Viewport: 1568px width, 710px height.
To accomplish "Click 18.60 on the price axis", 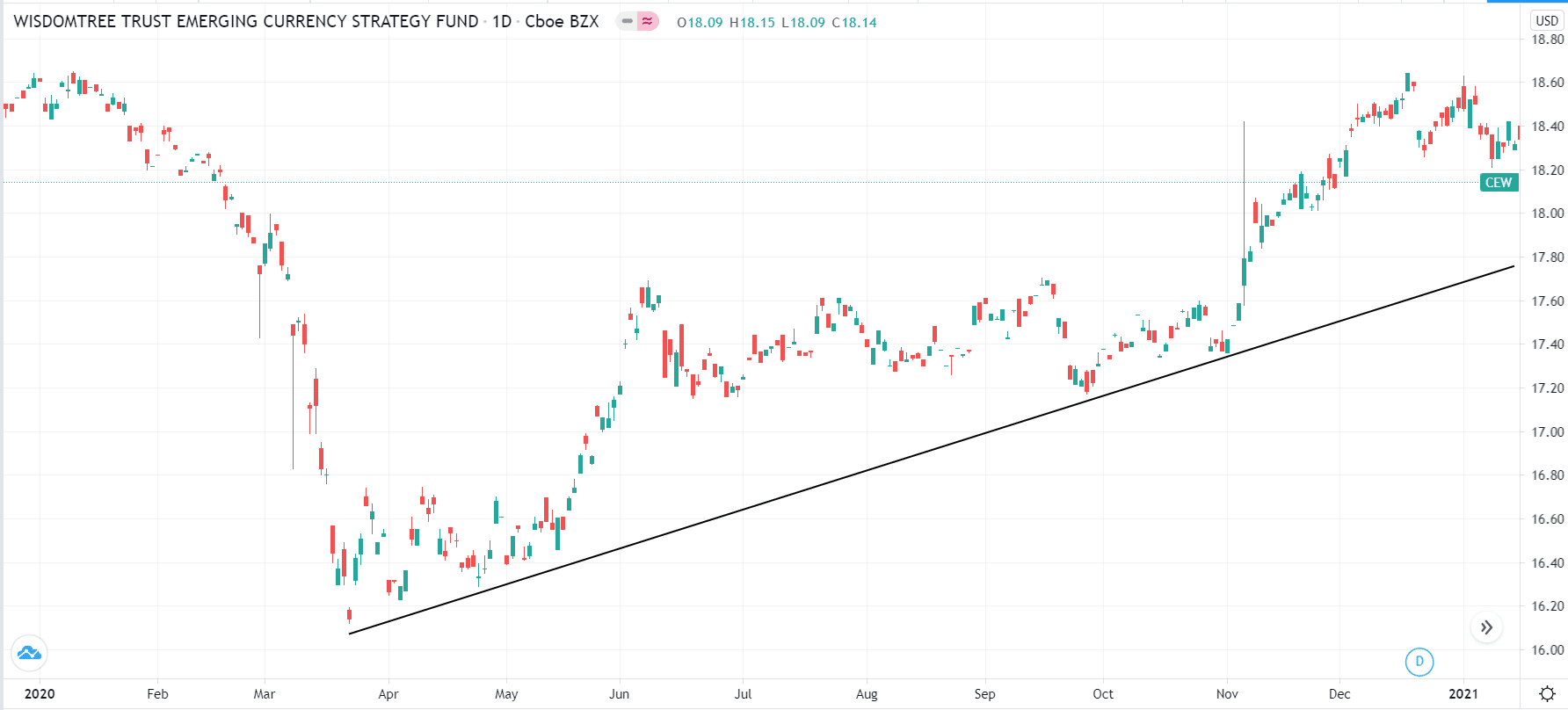I will pyautogui.click(x=1547, y=83).
